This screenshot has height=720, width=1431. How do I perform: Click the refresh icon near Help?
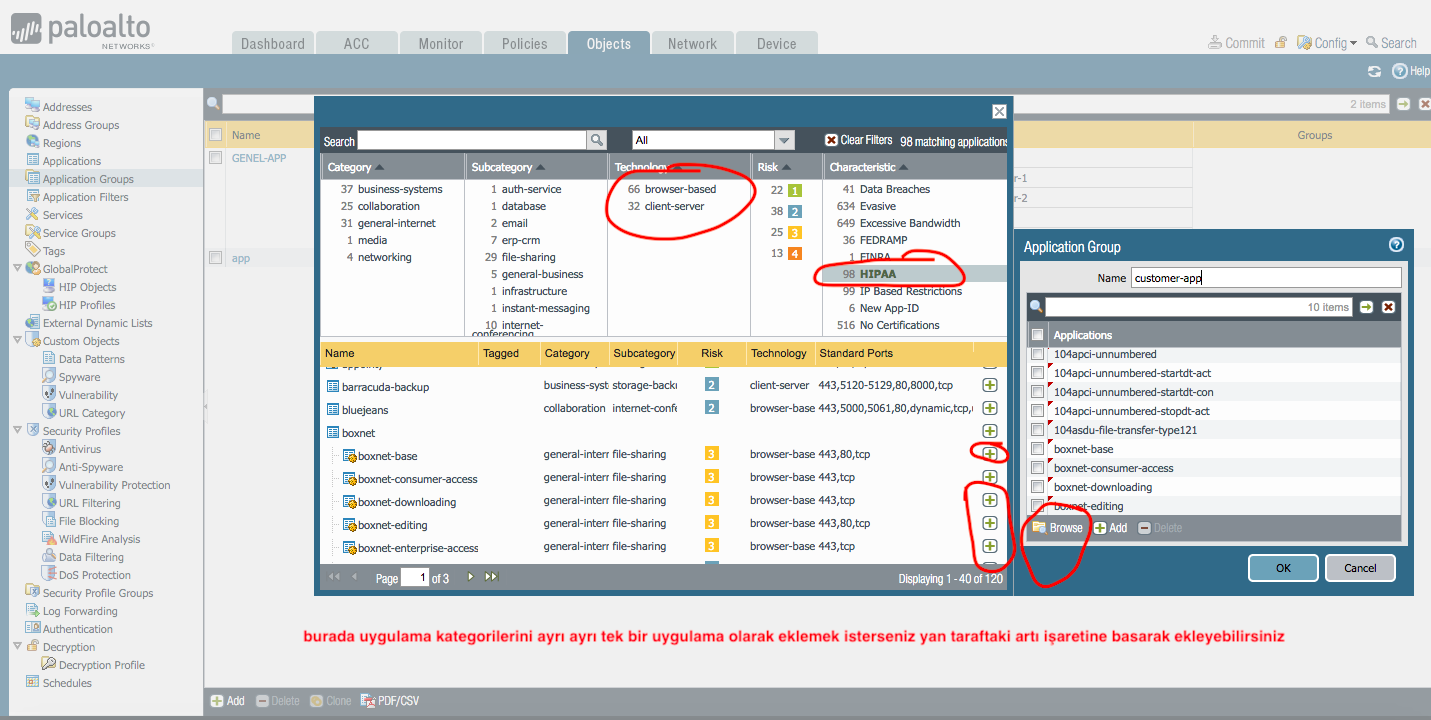(1374, 71)
